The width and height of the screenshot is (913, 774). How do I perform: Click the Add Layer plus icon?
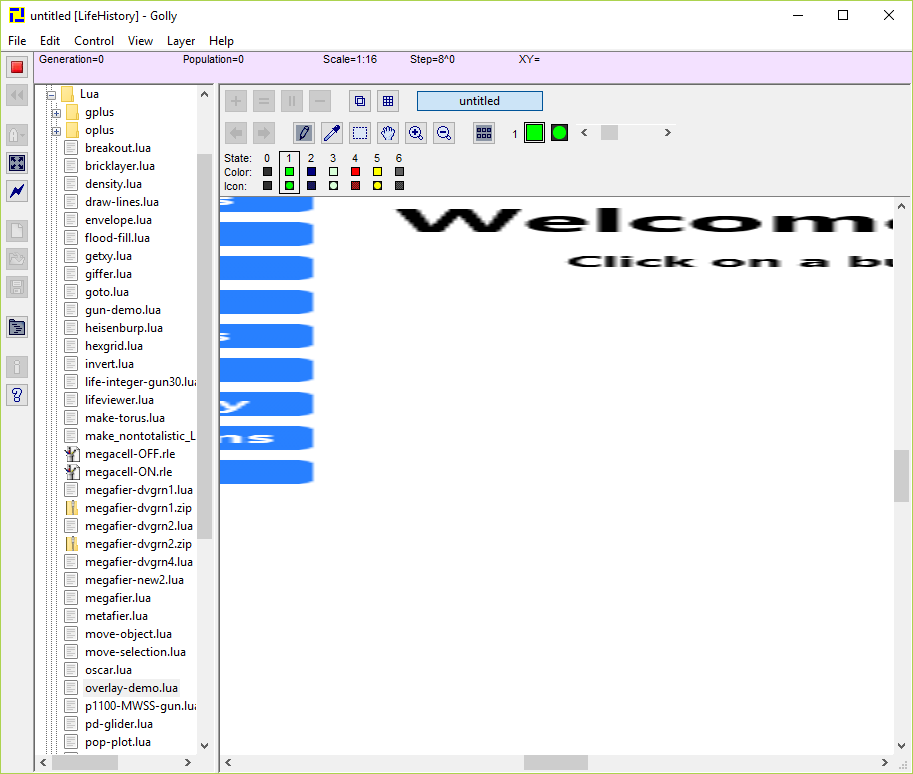(x=236, y=101)
